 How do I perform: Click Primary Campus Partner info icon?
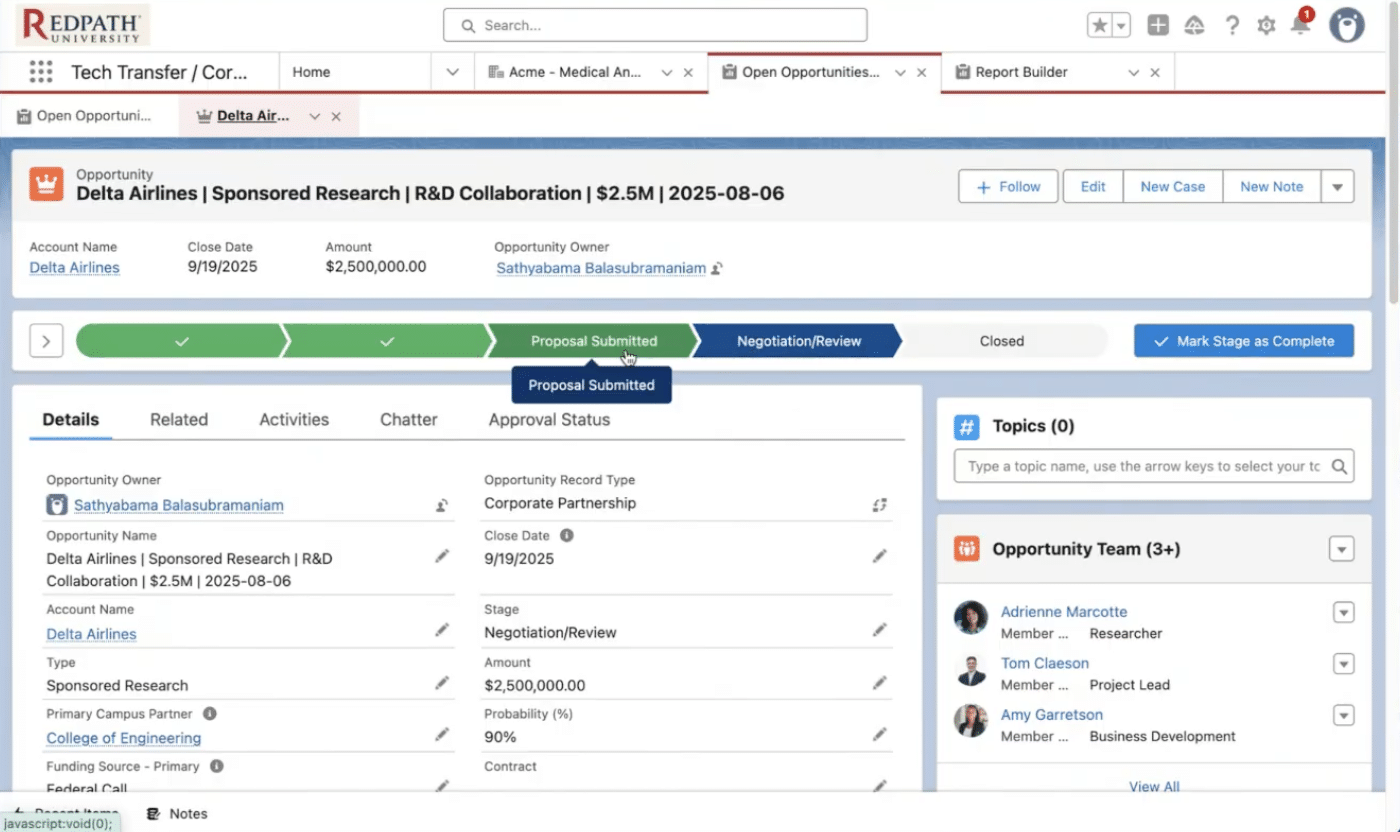210,714
